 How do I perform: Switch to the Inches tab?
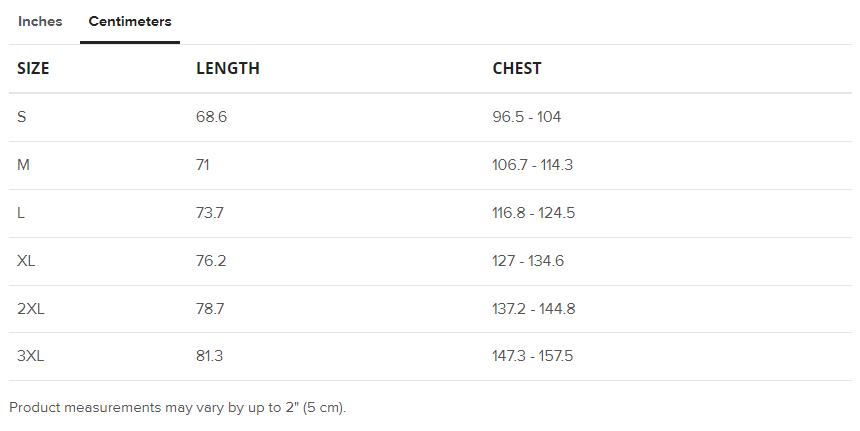point(40,22)
